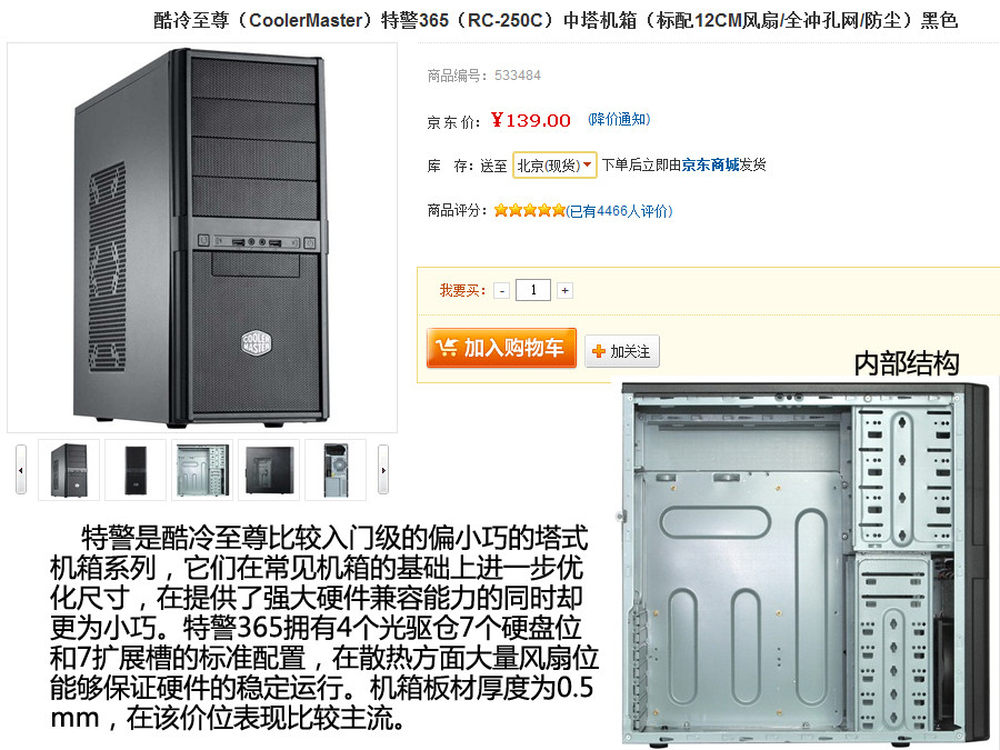Click the right arrow of the thumbnail strip
Image resolution: width=1000 pixels, height=750 pixels.
[x=383, y=469]
